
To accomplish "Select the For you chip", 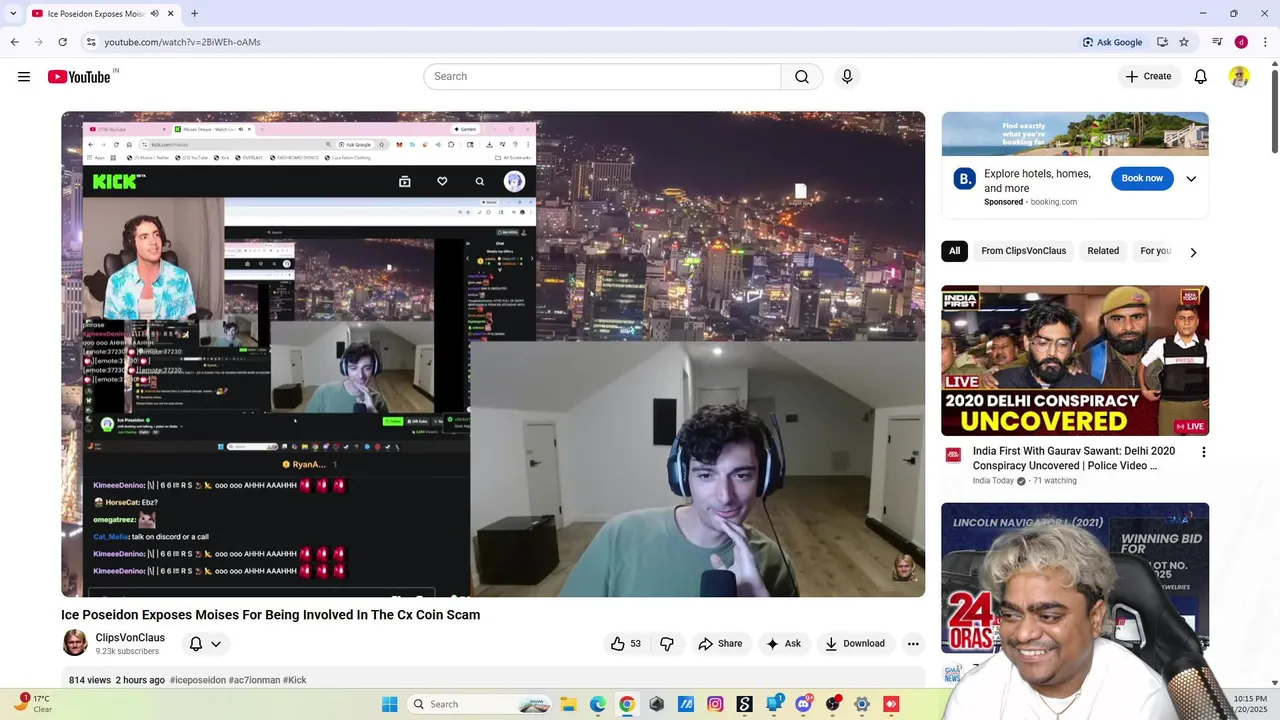I will 1155,251.
